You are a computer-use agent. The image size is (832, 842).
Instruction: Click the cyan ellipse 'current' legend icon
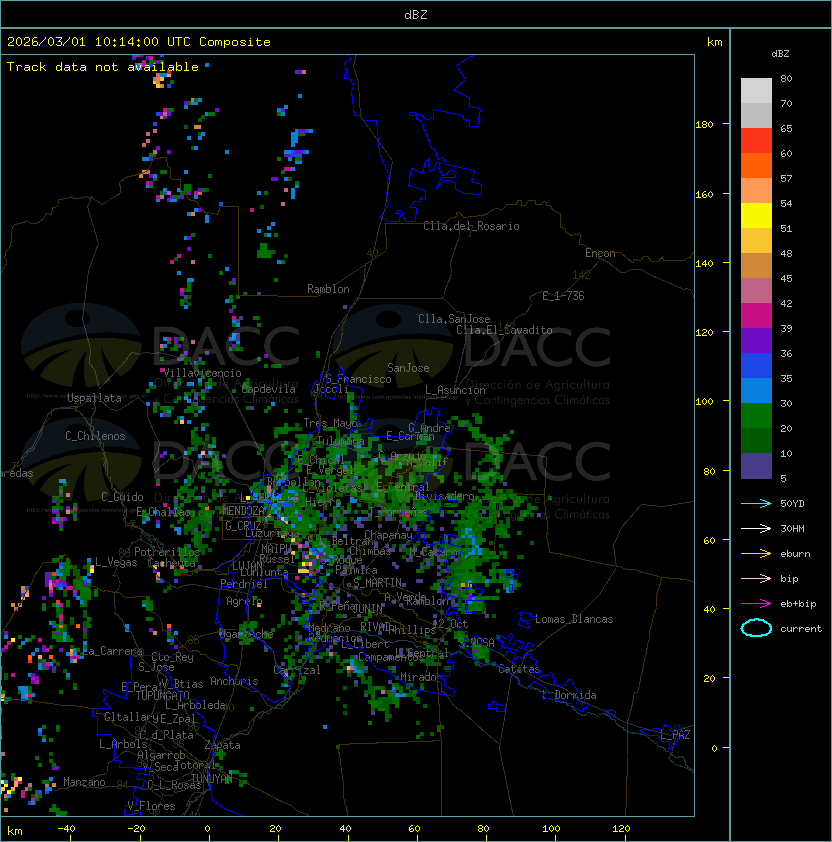point(756,628)
